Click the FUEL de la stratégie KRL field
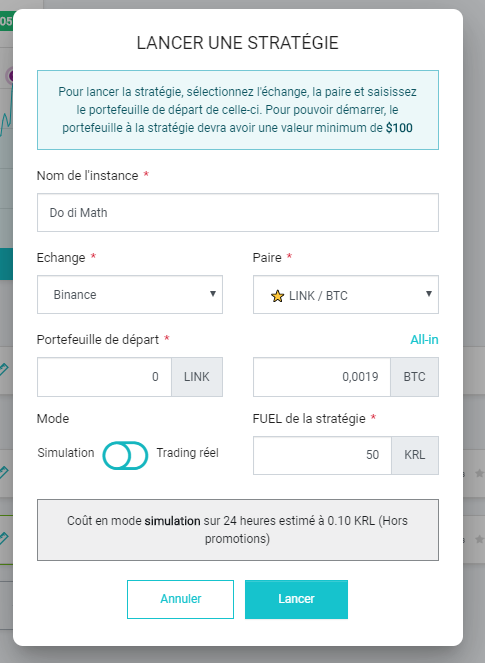485x663 pixels. 322,455
